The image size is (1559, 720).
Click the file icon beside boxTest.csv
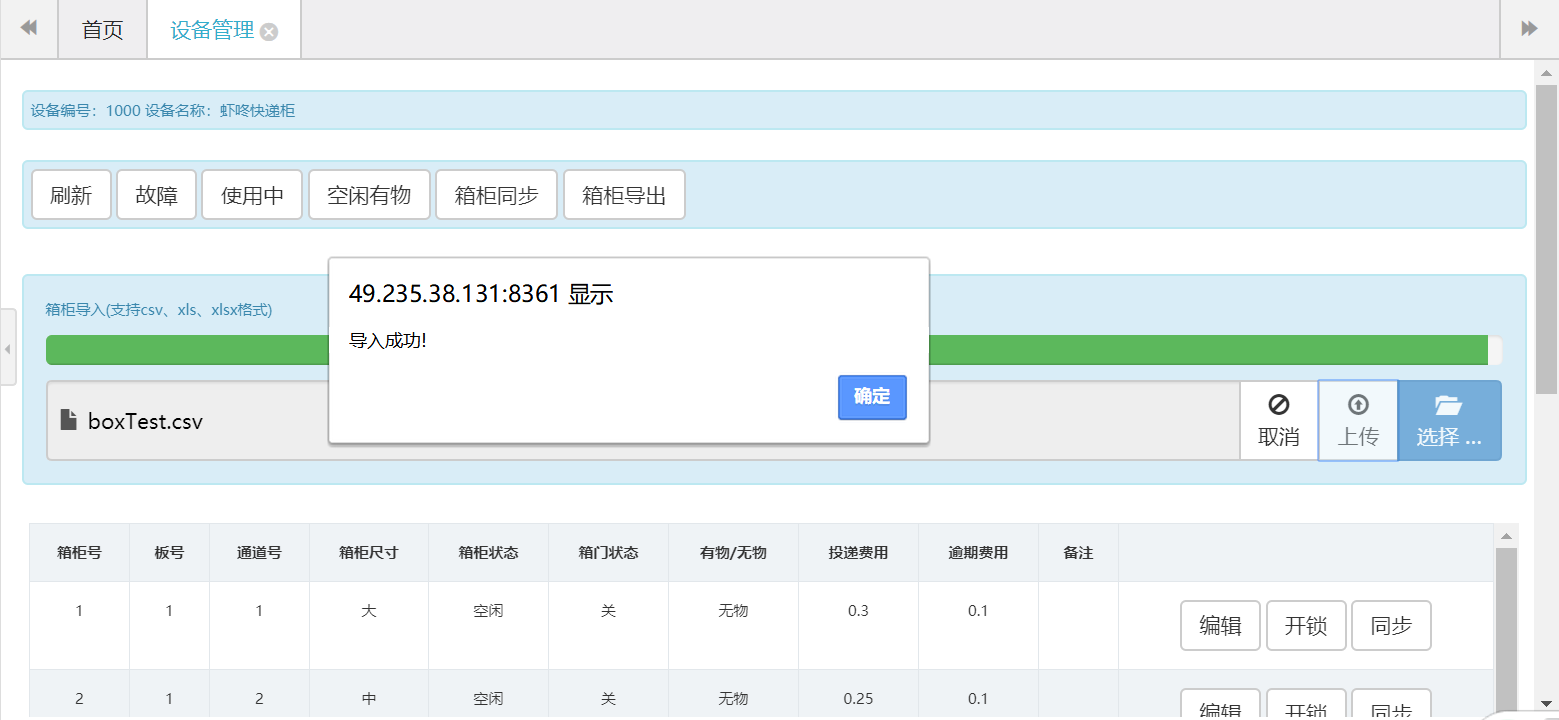pyautogui.click(x=69, y=420)
